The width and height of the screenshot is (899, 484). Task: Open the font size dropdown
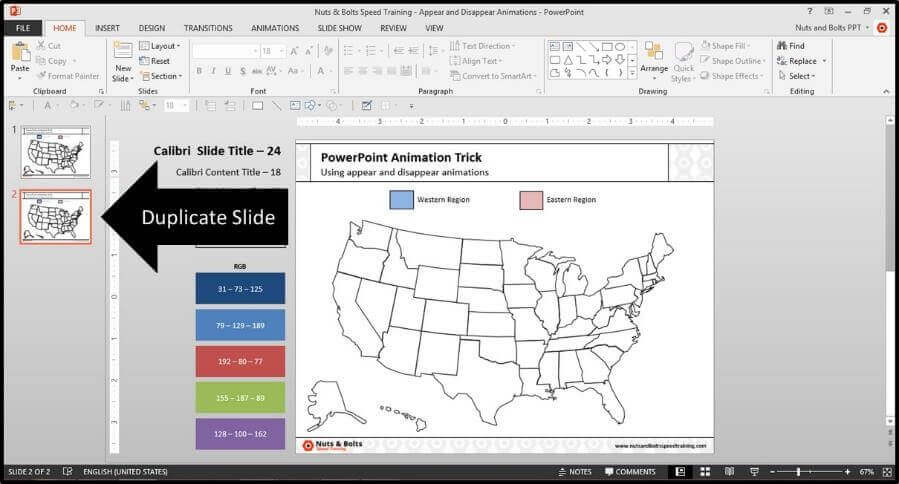pyautogui.click(x=282, y=51)
